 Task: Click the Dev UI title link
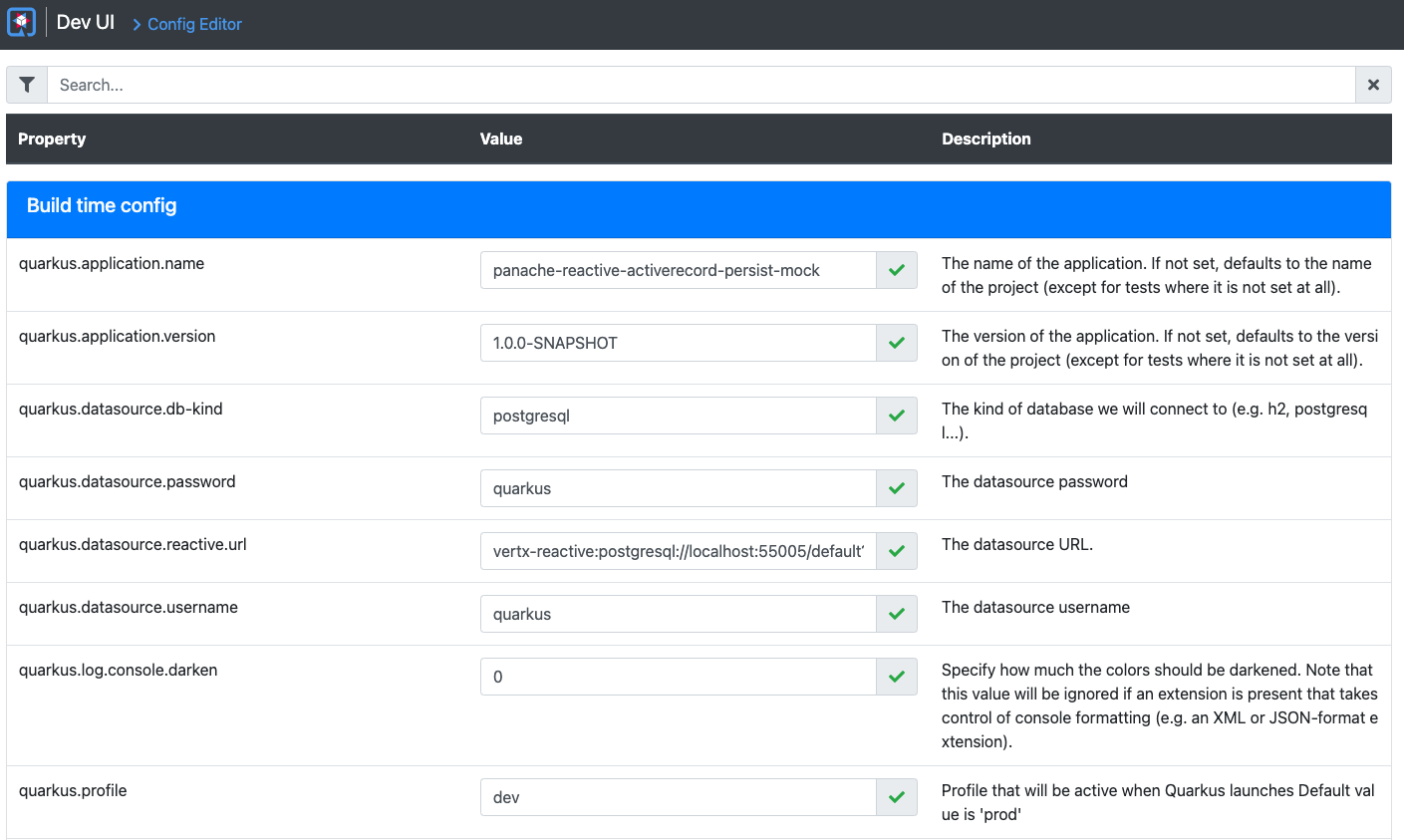(x=86, y=23)
